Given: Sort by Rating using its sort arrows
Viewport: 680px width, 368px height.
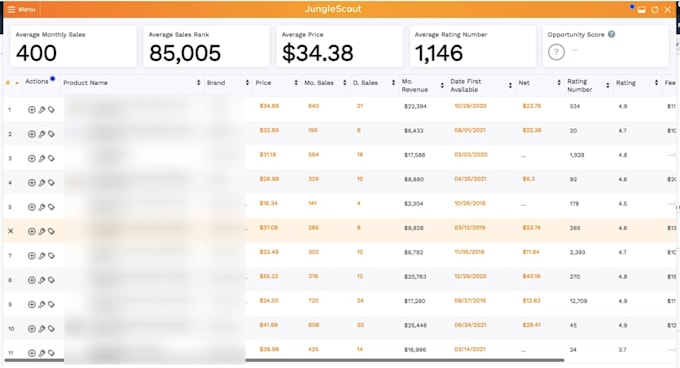Looking at the screenshot, I should (656, 82).
